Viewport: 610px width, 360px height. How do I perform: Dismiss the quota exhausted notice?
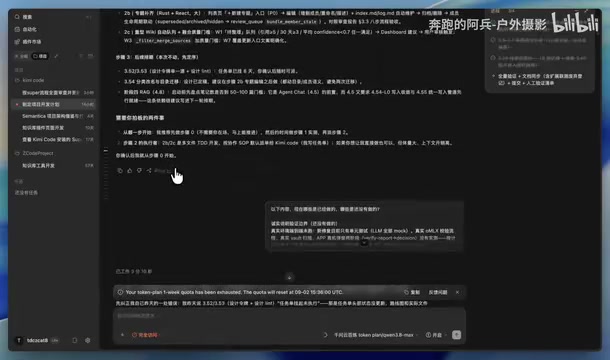pyautogui.click(x=457, y=292)
